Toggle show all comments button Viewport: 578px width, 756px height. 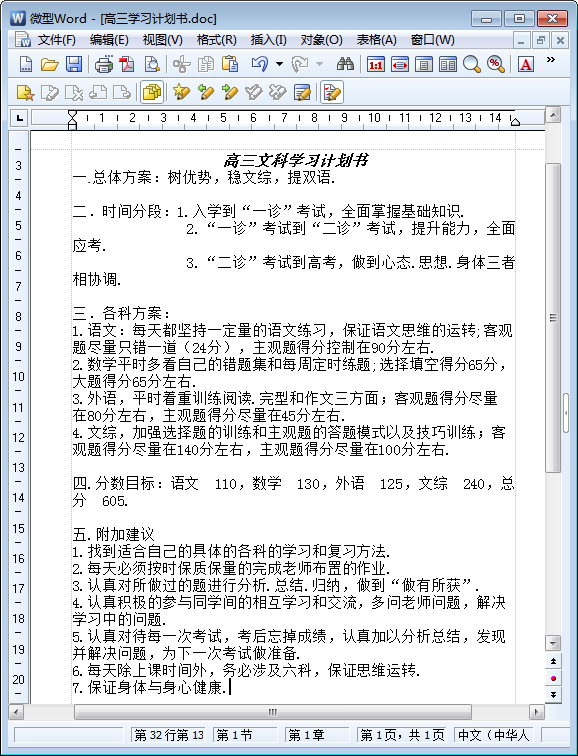152,92
